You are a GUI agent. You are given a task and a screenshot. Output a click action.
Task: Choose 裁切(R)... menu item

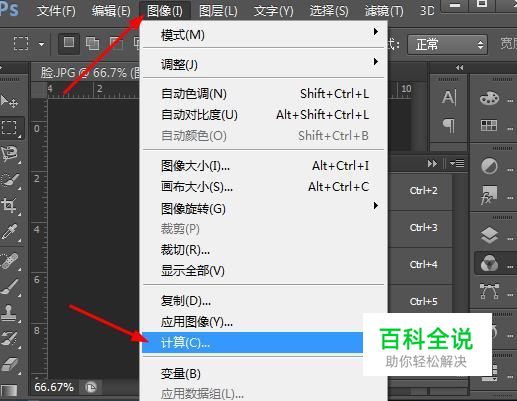pos(264,250)
